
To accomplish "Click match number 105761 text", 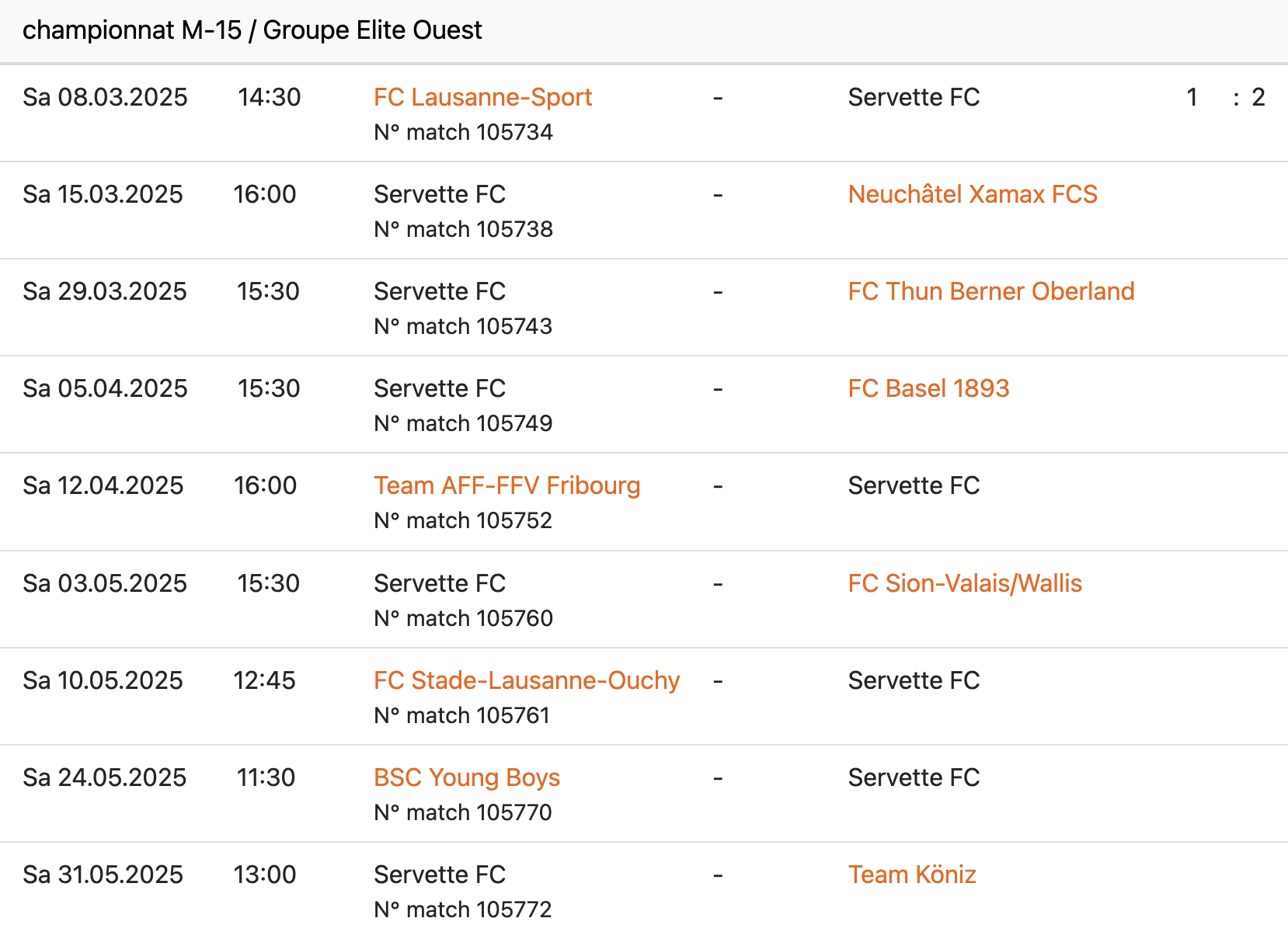I will click(x=461, y=715).
